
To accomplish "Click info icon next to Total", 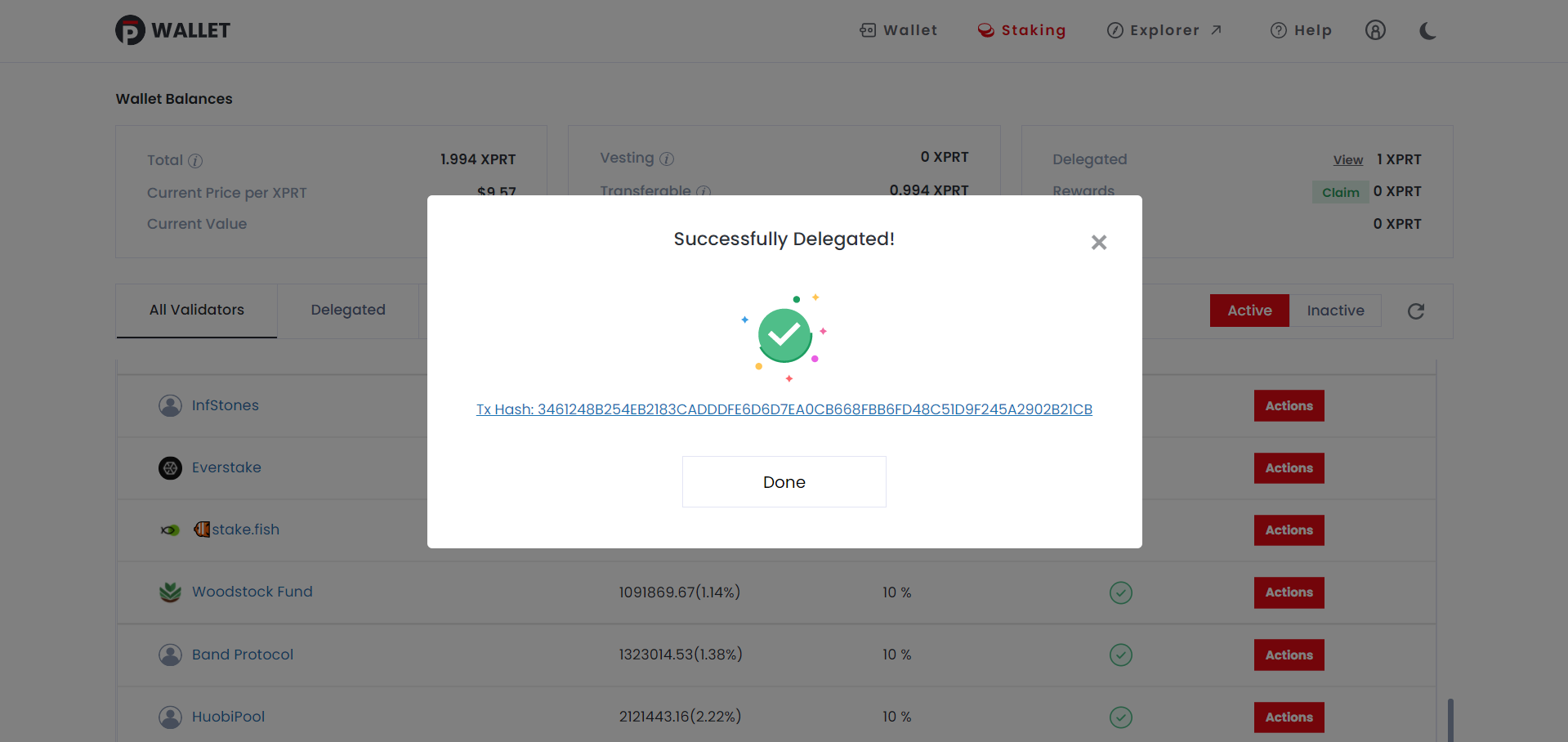I will pos(195,161).
